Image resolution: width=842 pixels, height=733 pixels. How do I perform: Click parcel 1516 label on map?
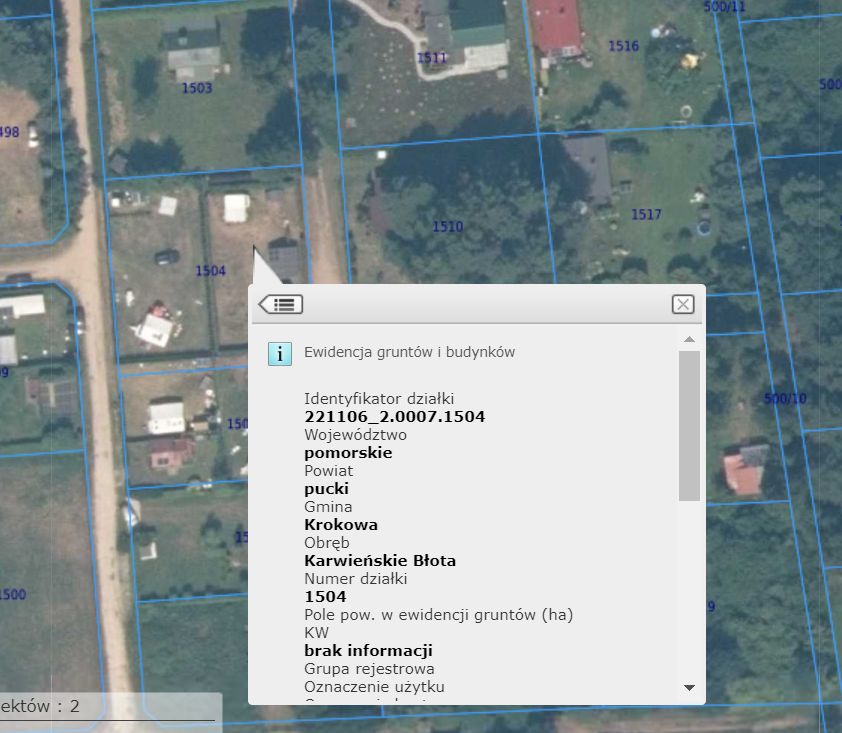(x=623, y=46)
